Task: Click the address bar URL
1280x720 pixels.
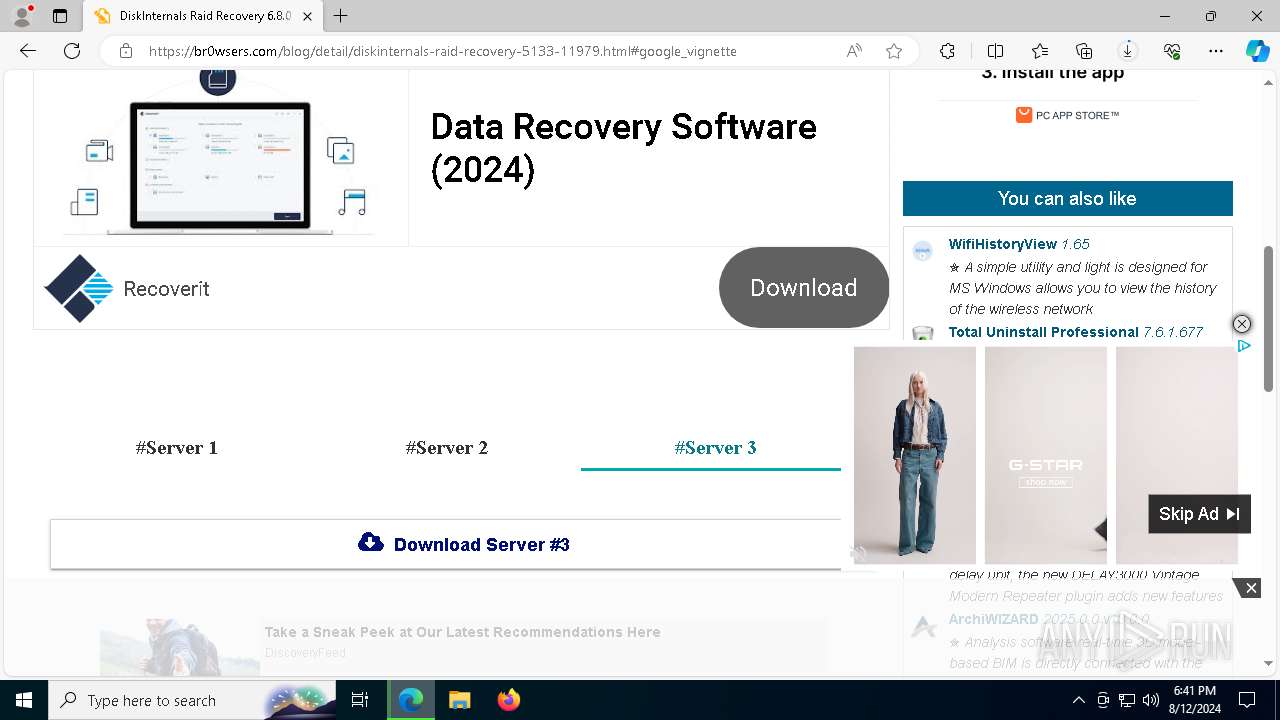Action: coord(442,51)
